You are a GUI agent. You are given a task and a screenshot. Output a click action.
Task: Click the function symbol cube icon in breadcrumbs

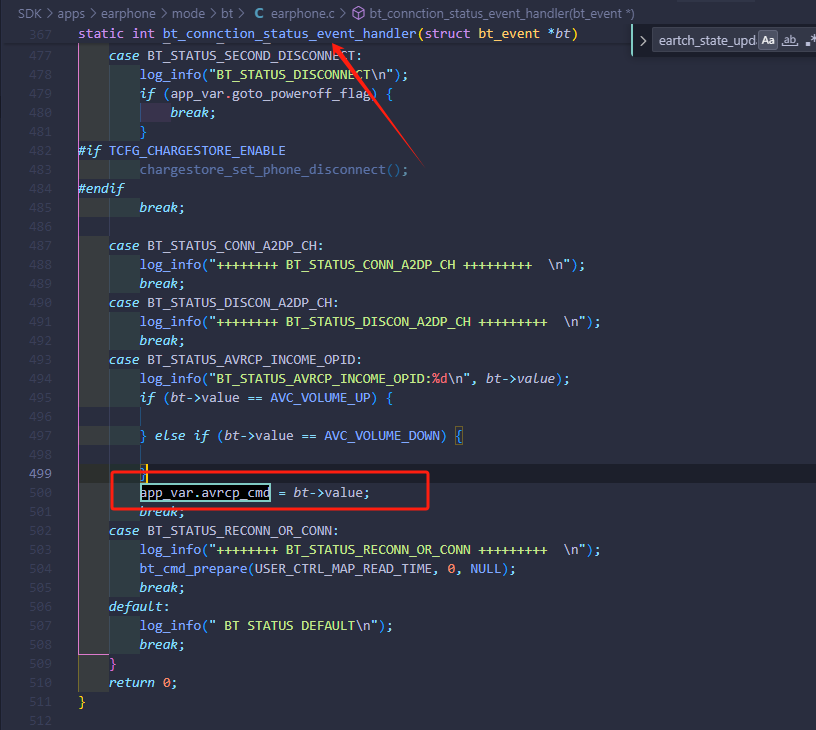(x=359, y=14)
